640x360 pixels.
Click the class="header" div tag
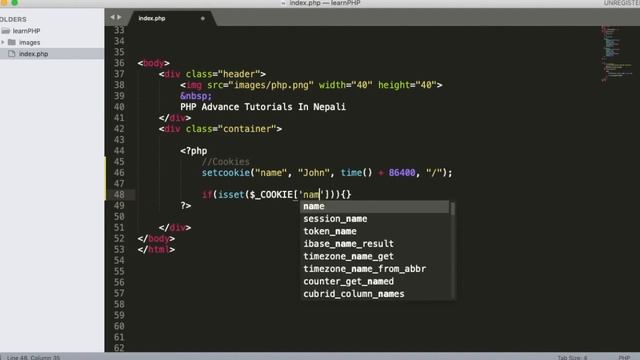pos(212,74)
